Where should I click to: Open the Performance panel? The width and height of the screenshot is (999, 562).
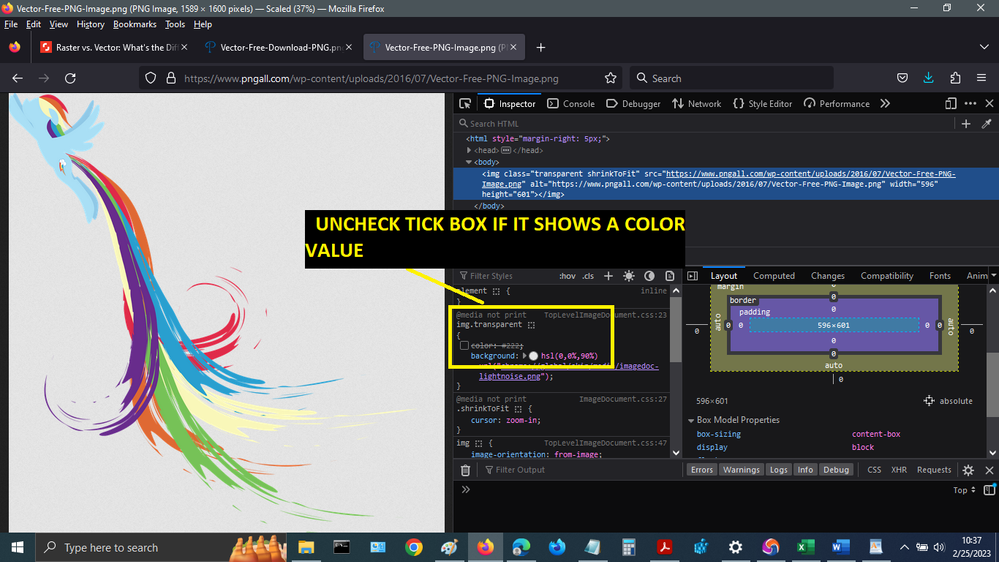click(x=837, y=104)
